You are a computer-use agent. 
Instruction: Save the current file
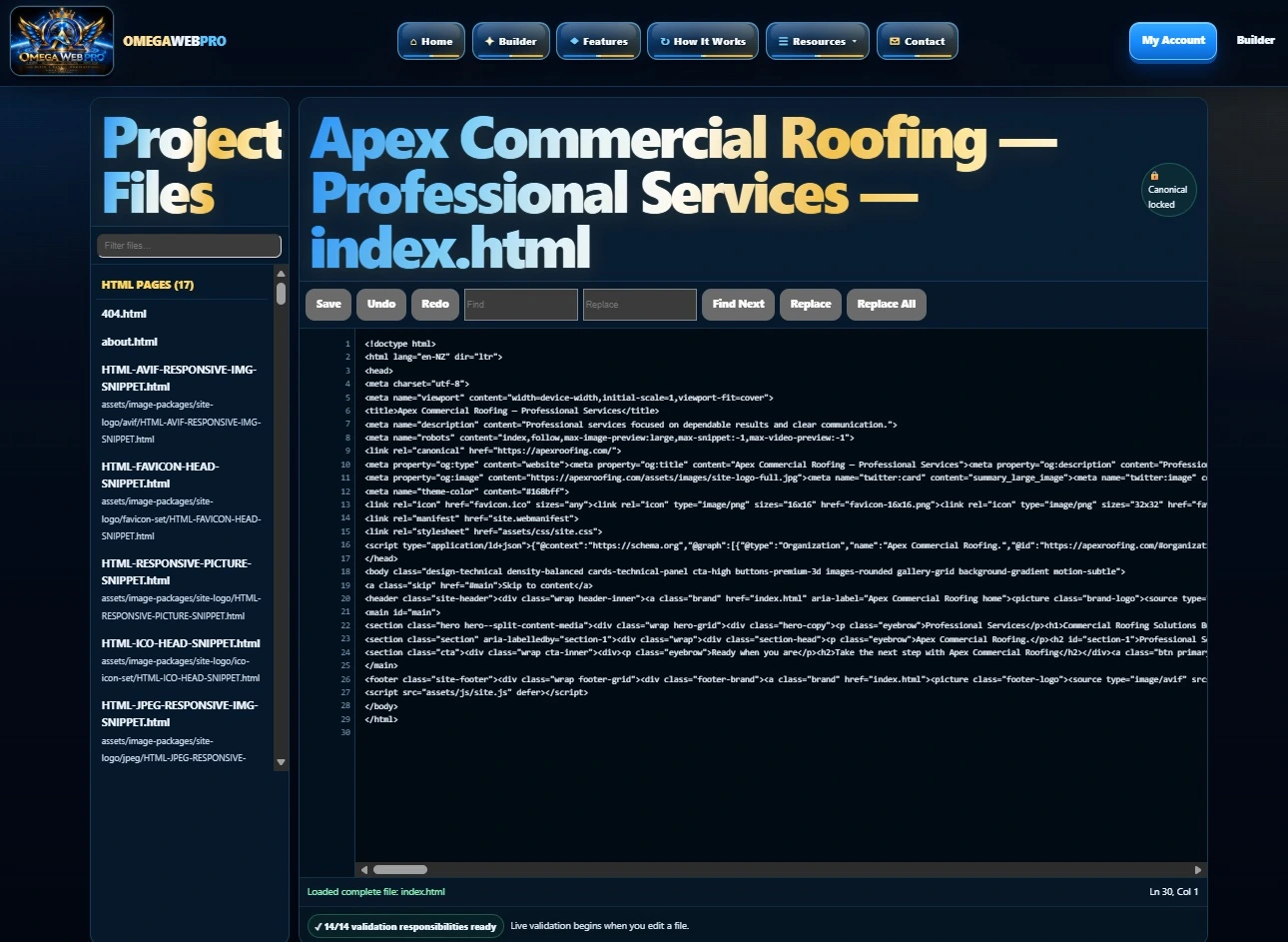coord(328,305)
